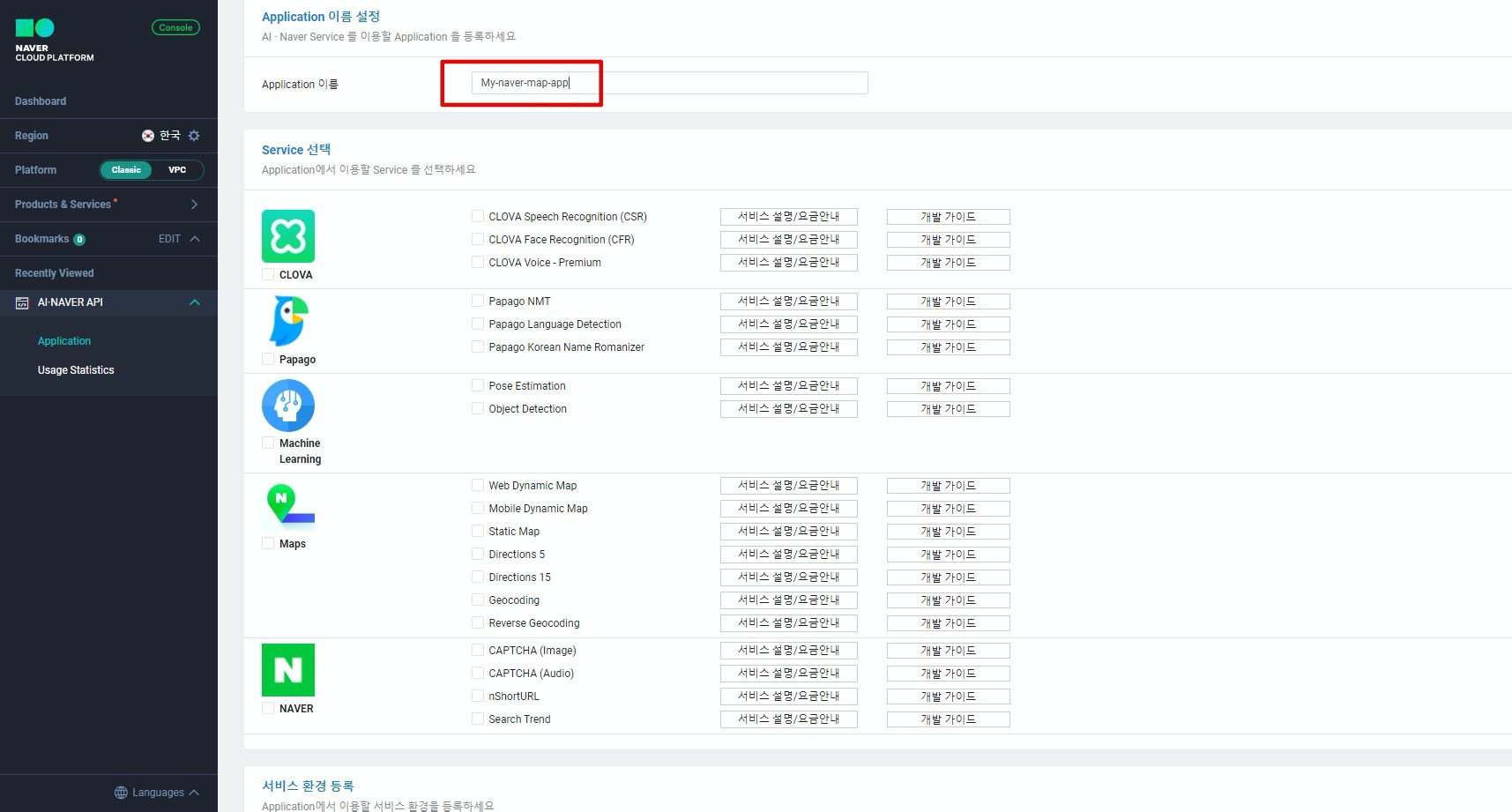
Task: Collapse the AI·NAVER API menu chevron
Action: click(195, 302)
